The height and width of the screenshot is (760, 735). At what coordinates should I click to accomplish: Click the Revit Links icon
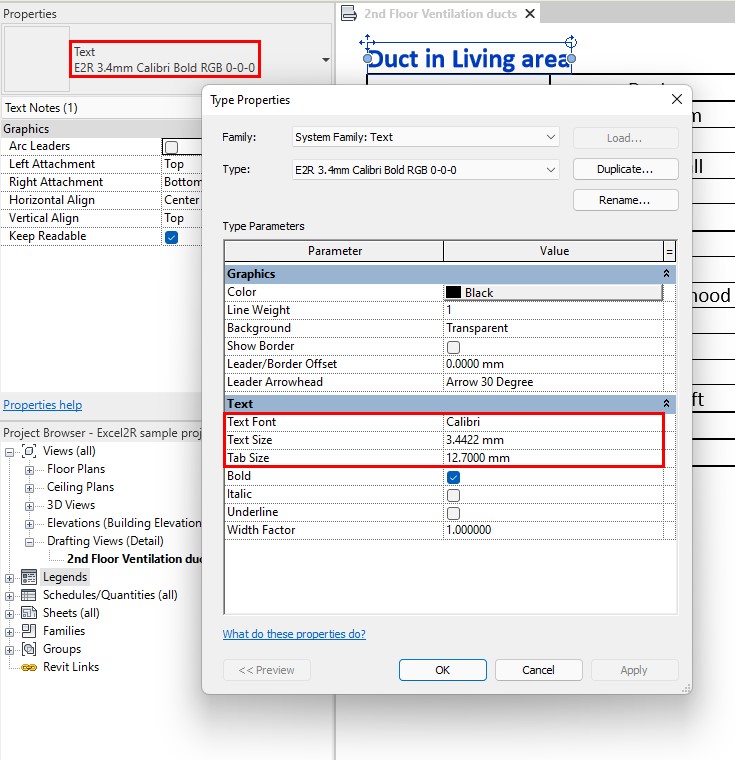29,667
